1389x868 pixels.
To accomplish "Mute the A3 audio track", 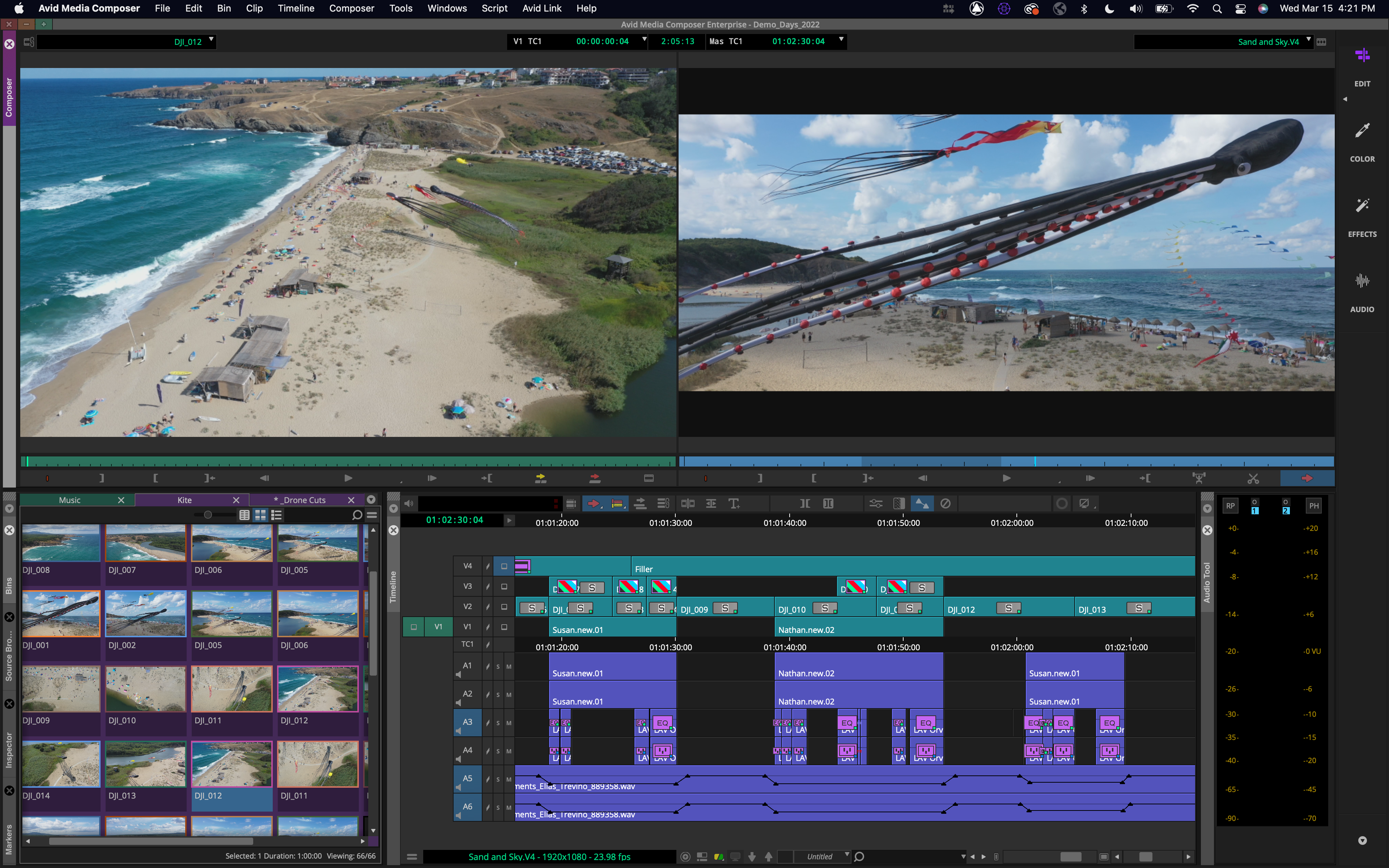I will 509,723.
